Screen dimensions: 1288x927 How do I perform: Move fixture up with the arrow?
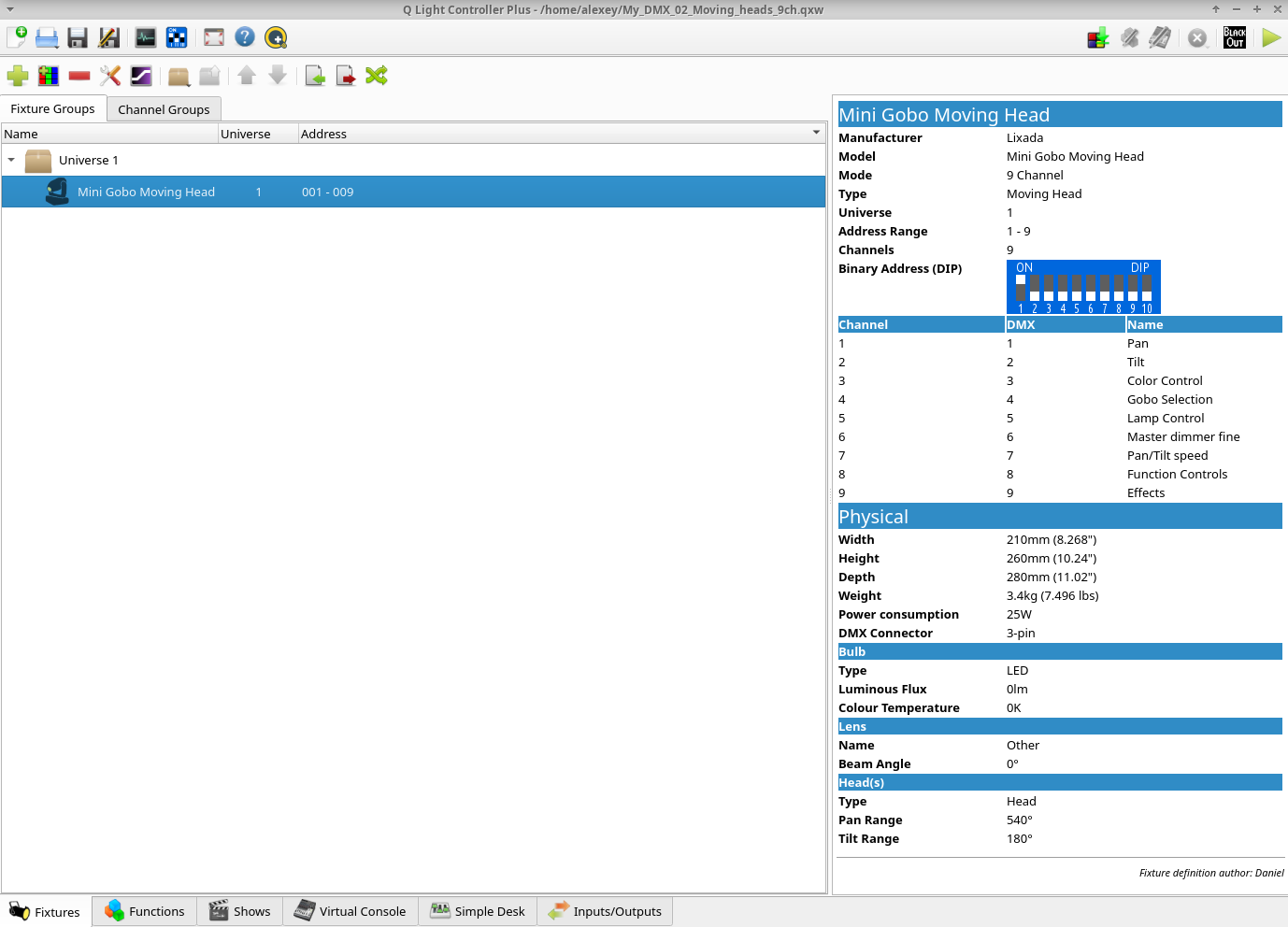[247, 76]
